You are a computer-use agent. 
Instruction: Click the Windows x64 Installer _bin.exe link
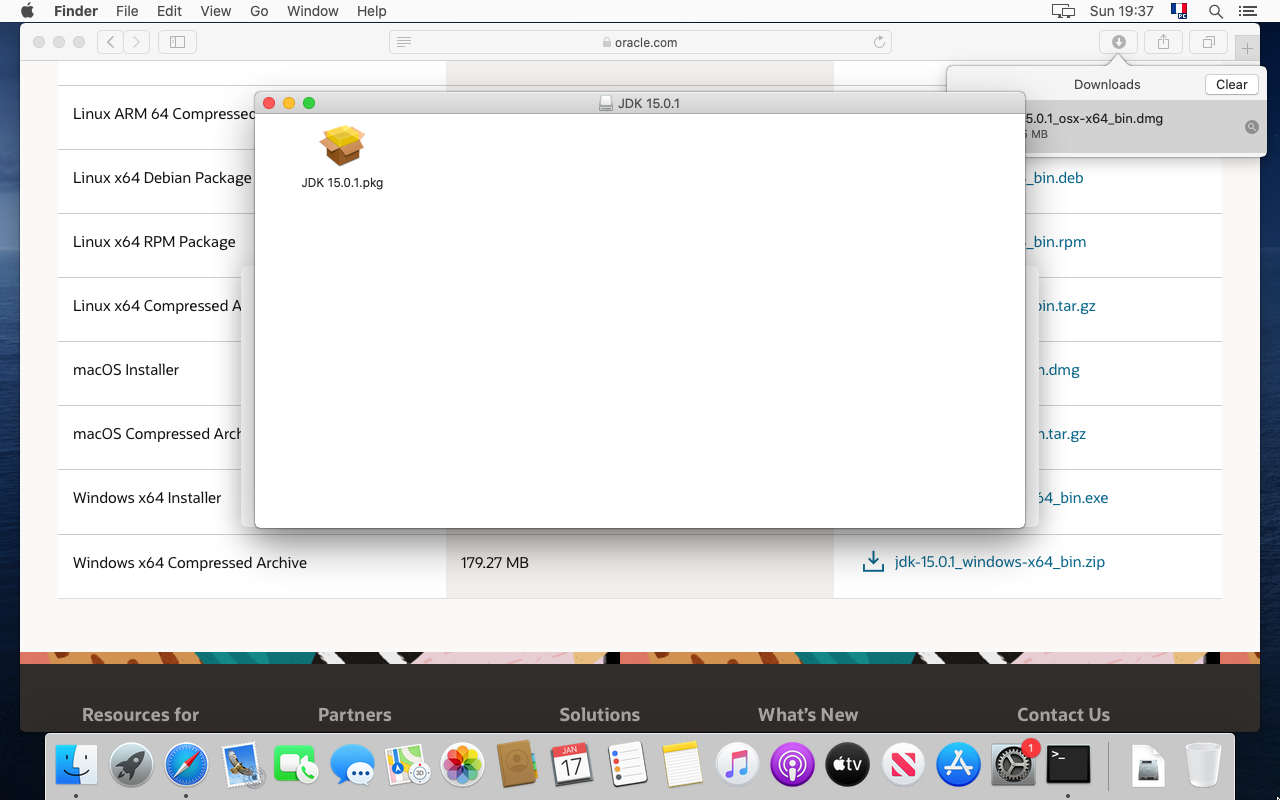click(x=1073, y=498)
